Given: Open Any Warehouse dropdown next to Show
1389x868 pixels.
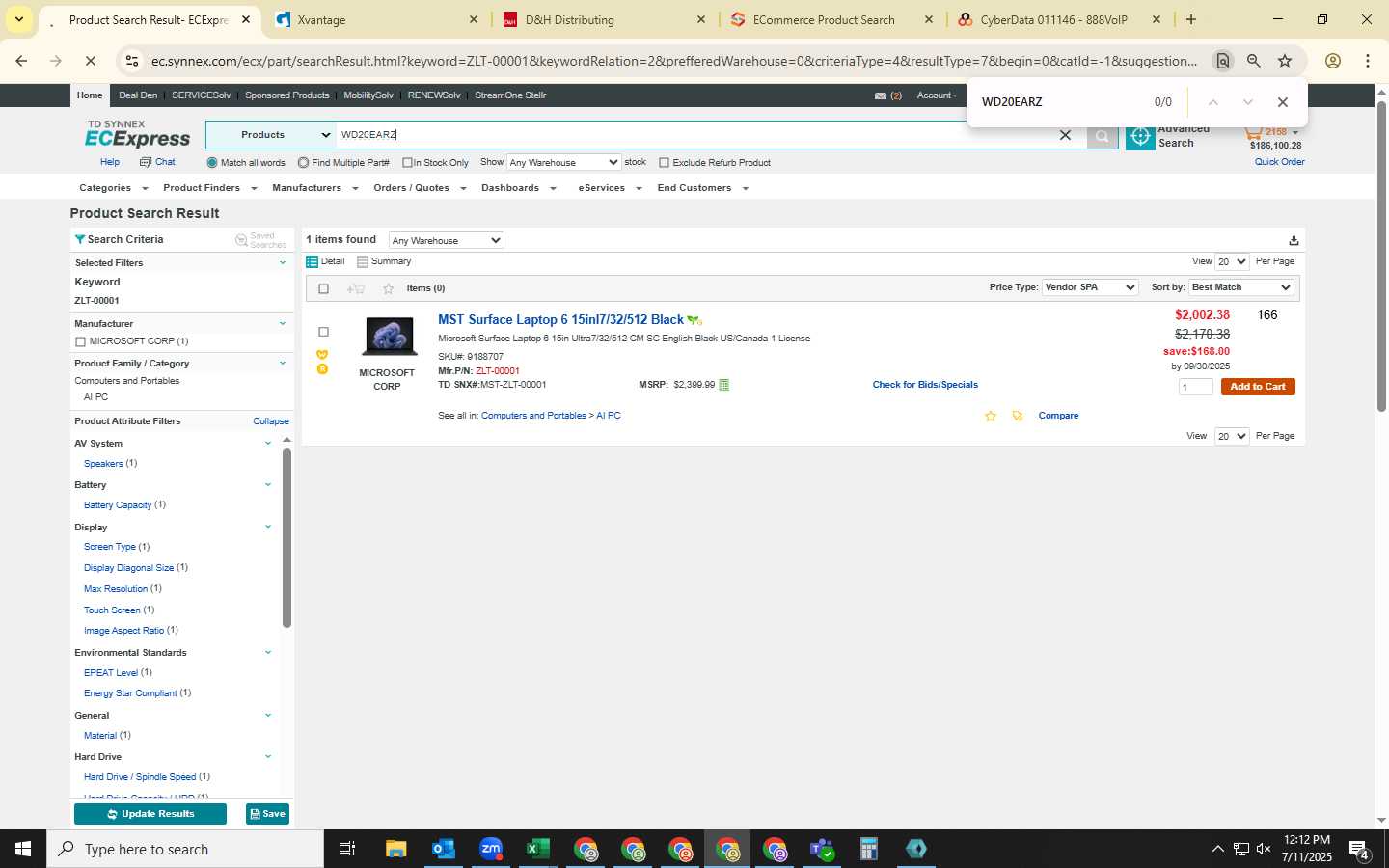Looking at the screenshot, I should tap(563, 162).
